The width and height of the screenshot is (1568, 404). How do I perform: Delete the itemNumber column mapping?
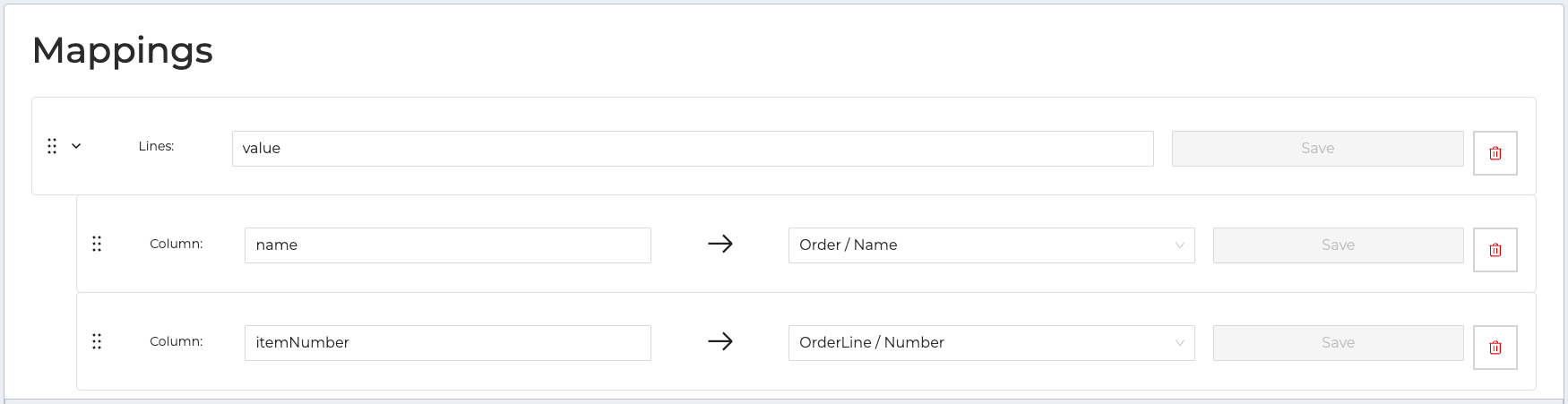pyautogui.click(x=1495, y=348)
